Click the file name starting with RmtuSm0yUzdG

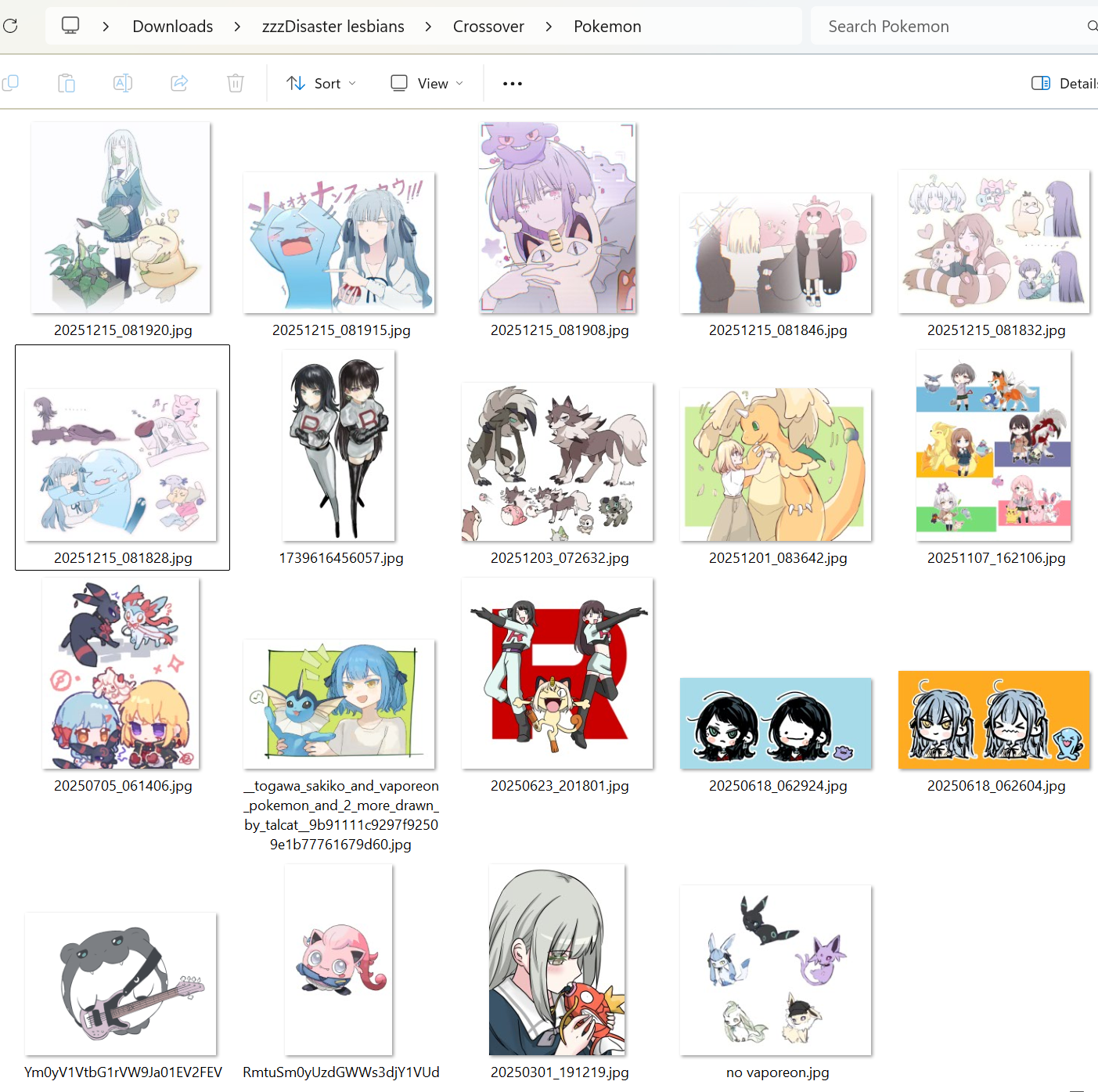point(341,1072)
